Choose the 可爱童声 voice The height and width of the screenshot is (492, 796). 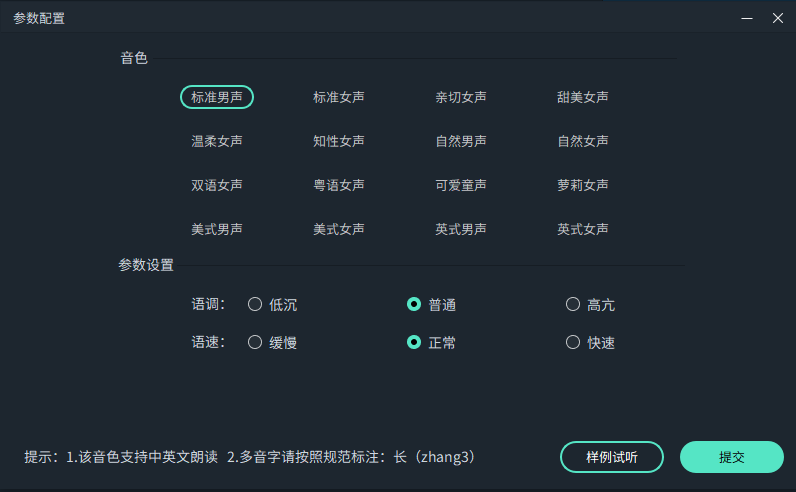(x=460, y=185)
